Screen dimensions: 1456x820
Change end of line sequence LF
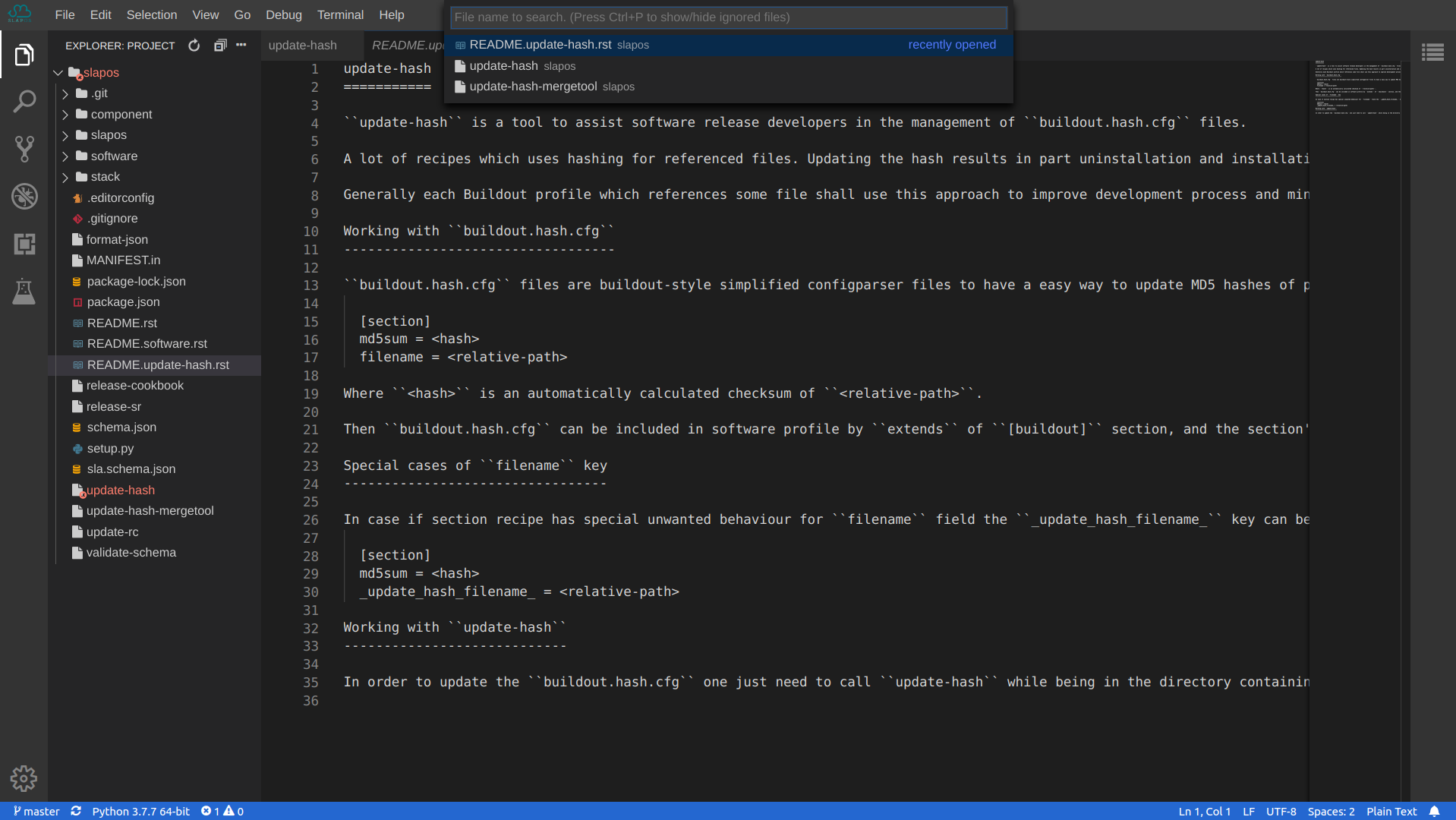click(x=1249, y=811)
